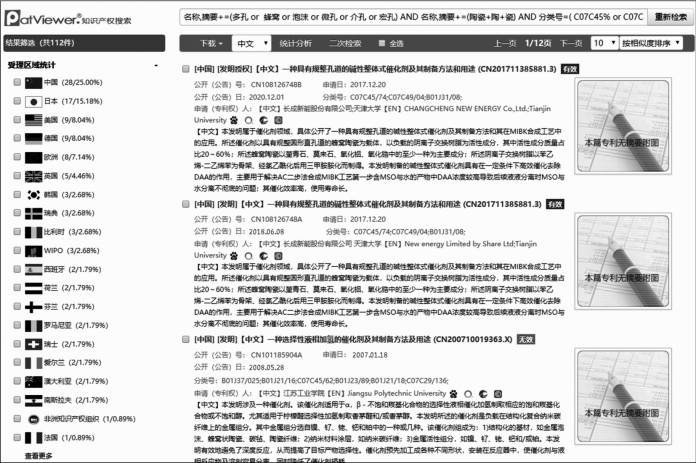Click the Finland flag icon

tap(33, 307)
